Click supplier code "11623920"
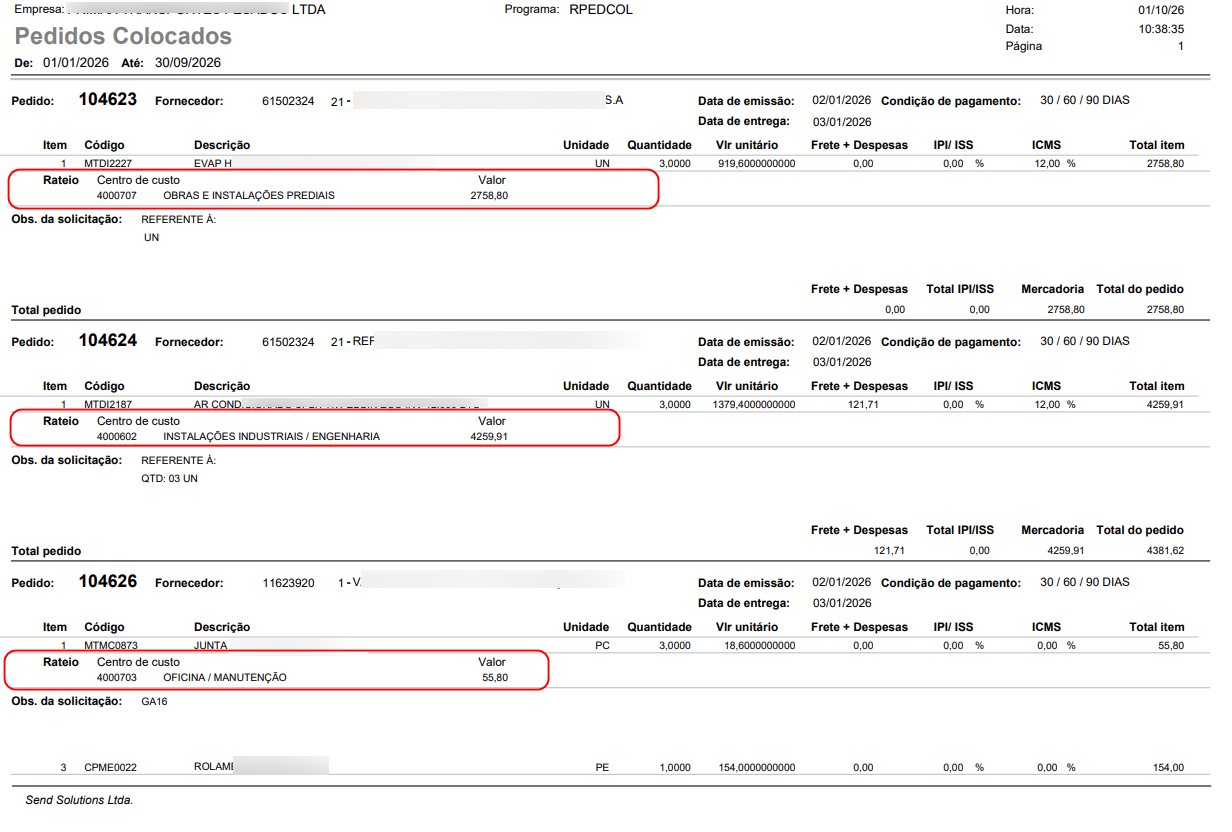The width and height of the screenshot is (1232, 832). pyautogui.click(x=288, y=582)
